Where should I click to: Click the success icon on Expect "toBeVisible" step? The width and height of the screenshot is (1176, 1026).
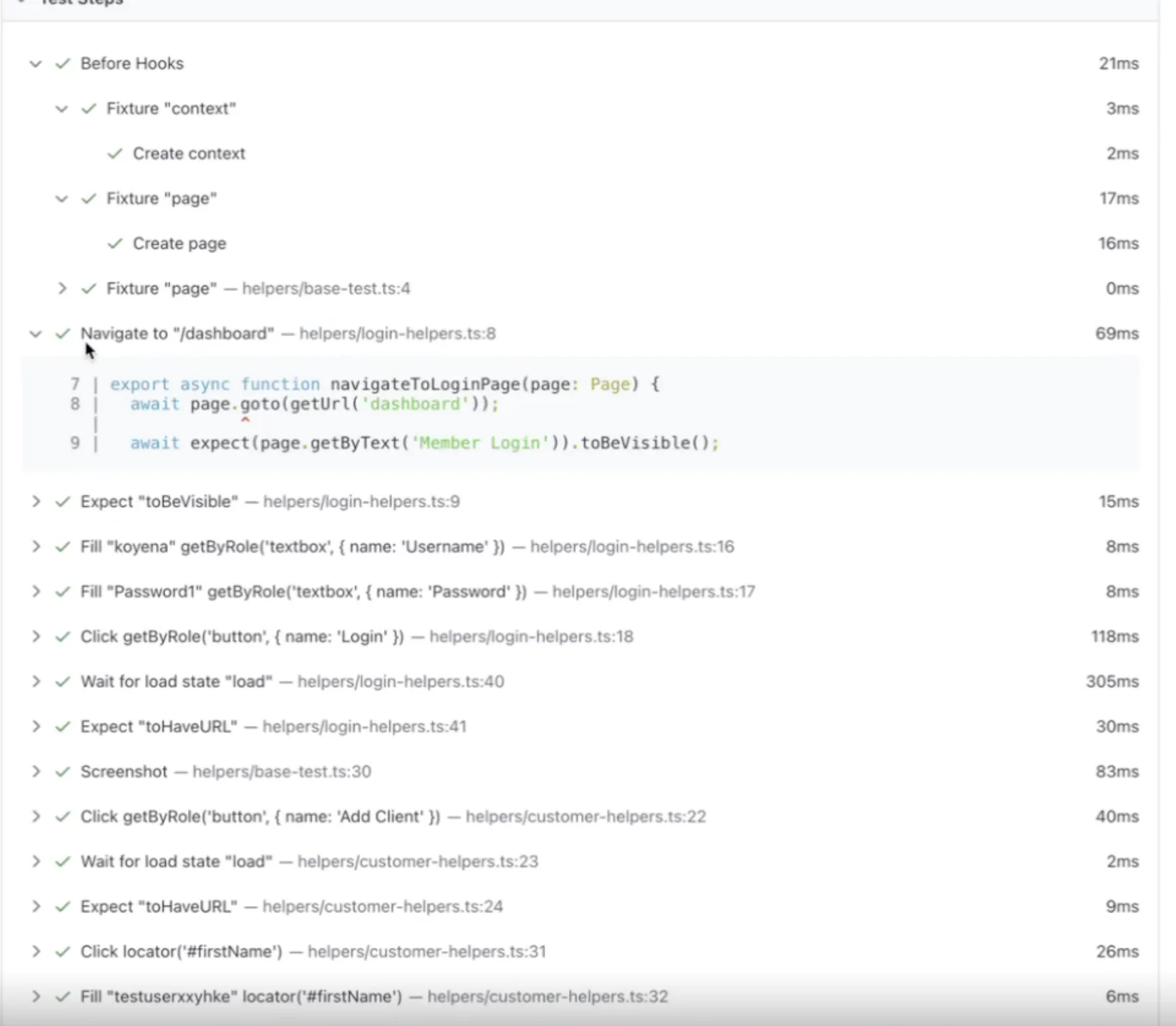pos(63,501)
